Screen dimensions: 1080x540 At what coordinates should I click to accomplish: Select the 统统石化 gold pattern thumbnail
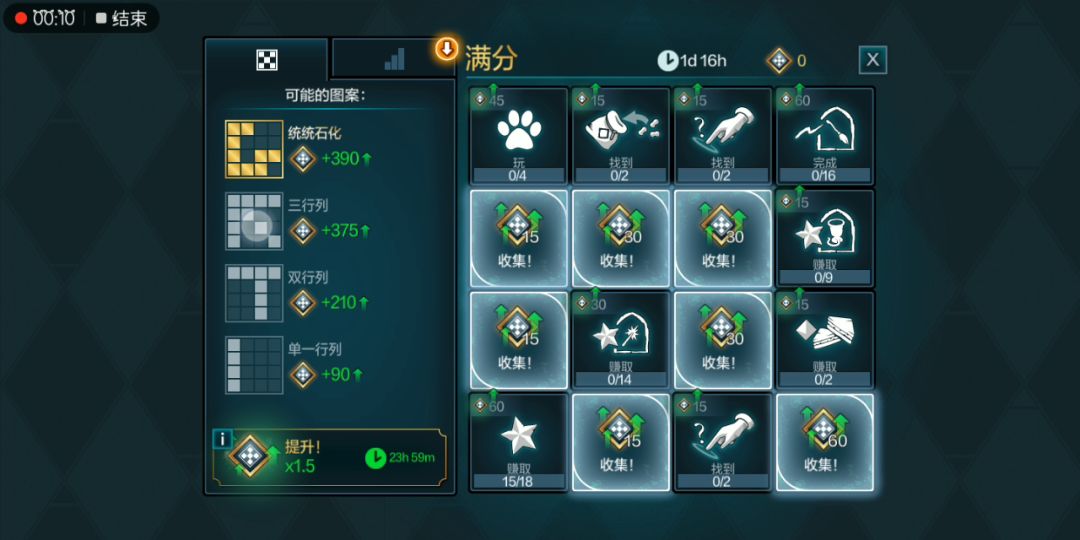(254, 149)
